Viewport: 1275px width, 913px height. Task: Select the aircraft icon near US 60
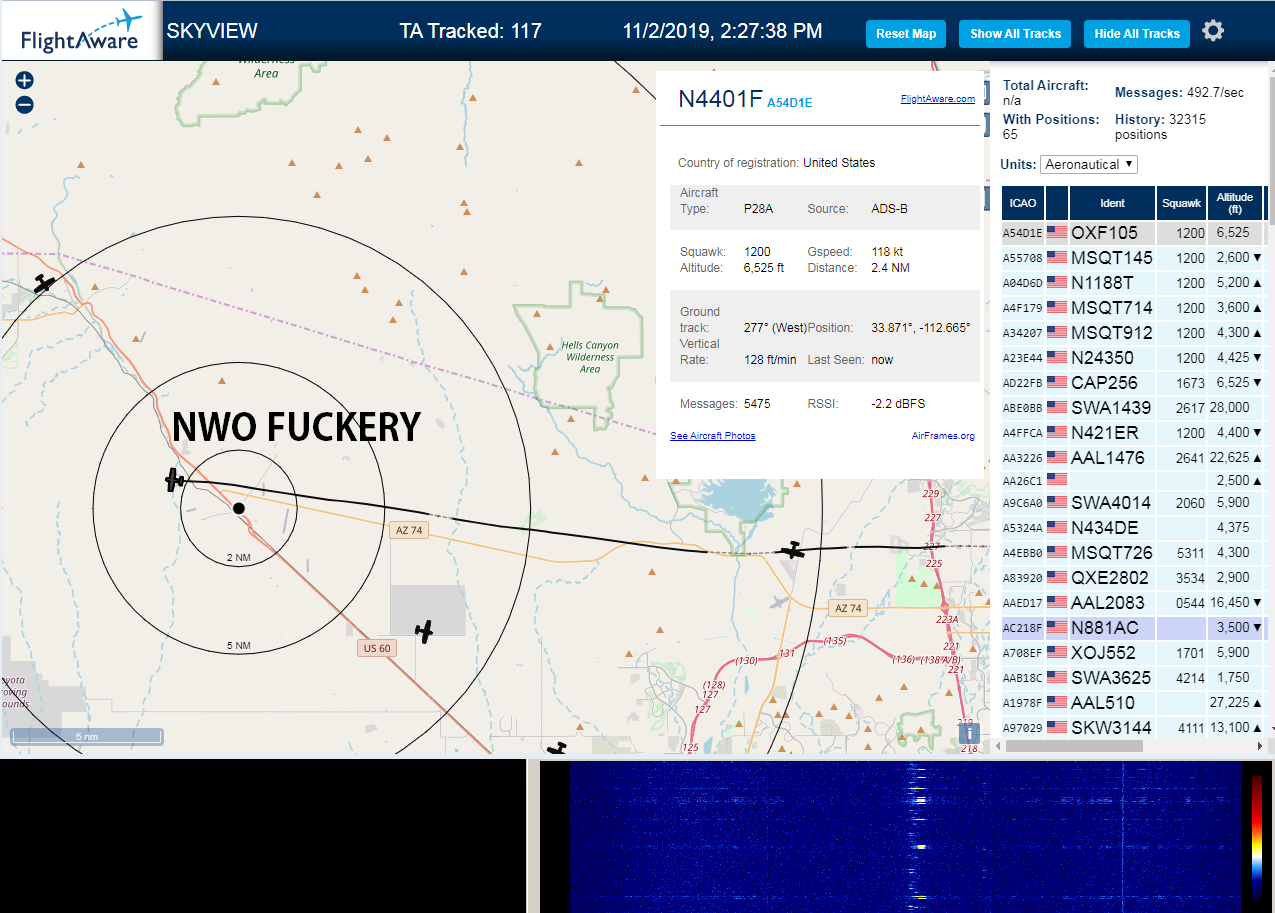pos(425,631)
